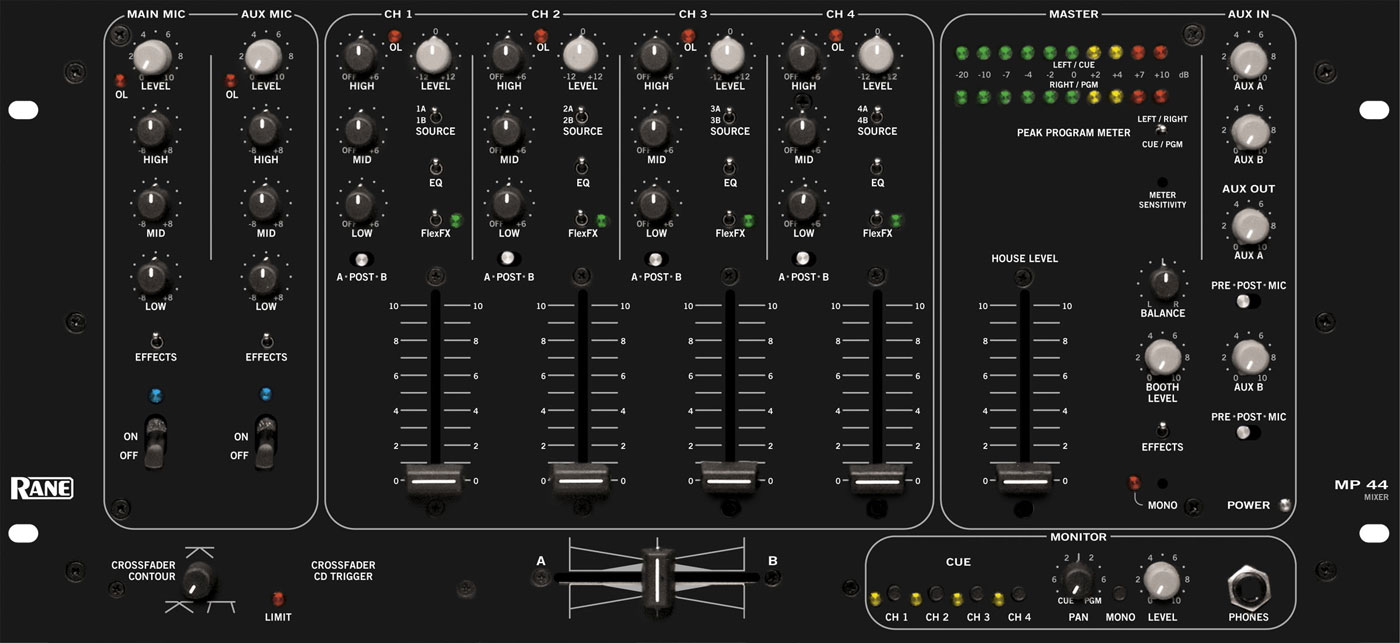Adjust the Main Mic HIGH knob
The width and height of the screenshot is (1400, 643).
point(154,129)
